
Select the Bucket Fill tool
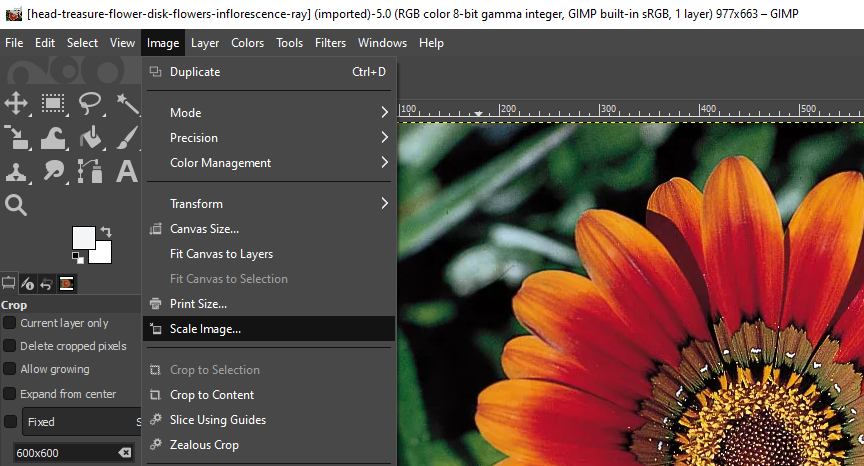(x=90, y=137)
